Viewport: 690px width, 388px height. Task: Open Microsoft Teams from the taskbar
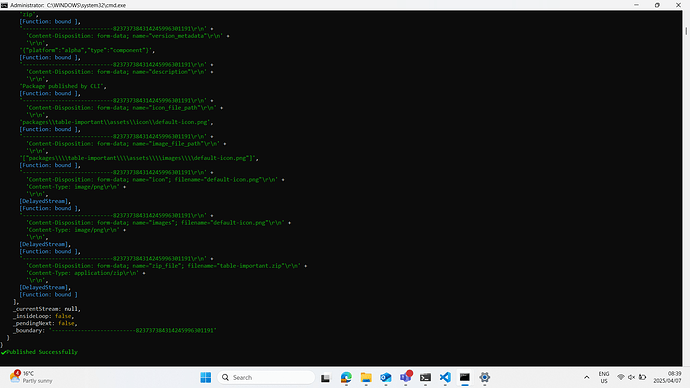pos(406,377)
